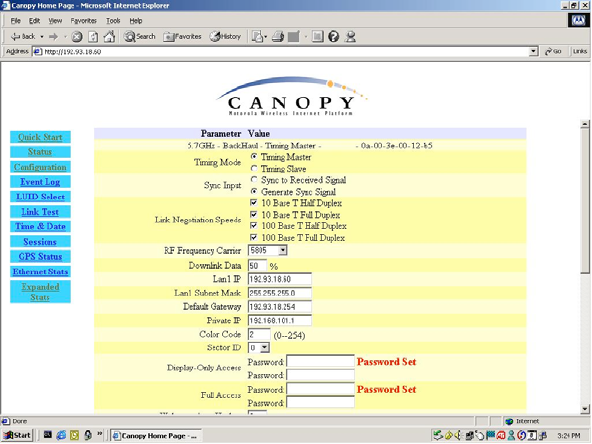Open the Ethernet Stats link
Image resolution: width=592 pixels, height=444 pixels.
40,271
